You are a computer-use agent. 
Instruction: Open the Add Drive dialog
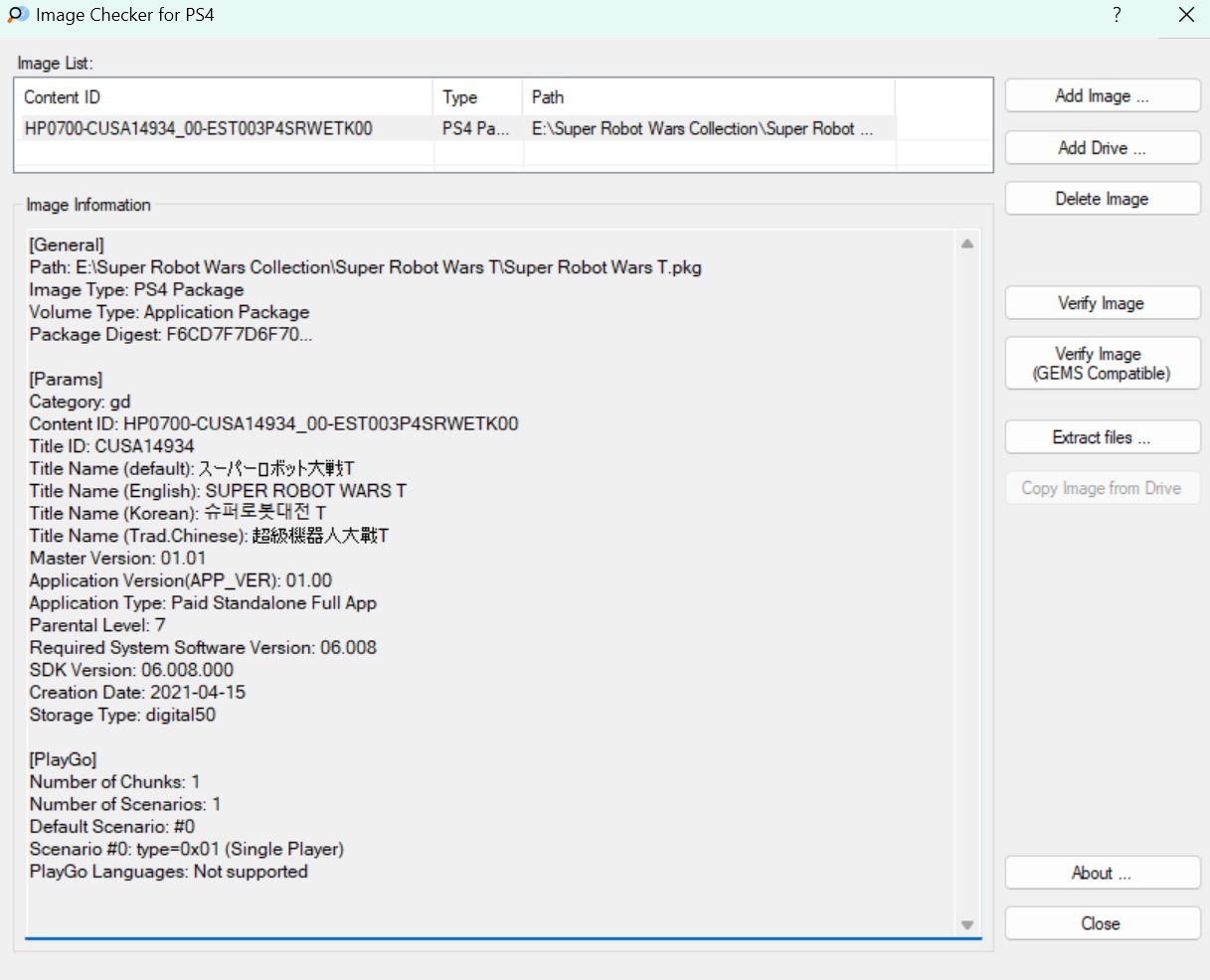pyautogui.click(x=1102, y=148)
